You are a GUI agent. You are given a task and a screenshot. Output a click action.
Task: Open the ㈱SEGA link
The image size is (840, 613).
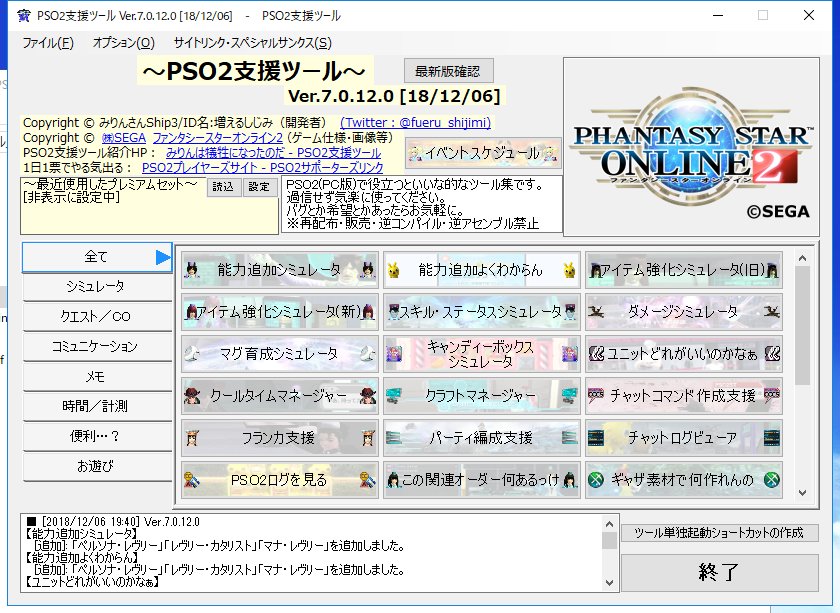[x=124, y=138]
